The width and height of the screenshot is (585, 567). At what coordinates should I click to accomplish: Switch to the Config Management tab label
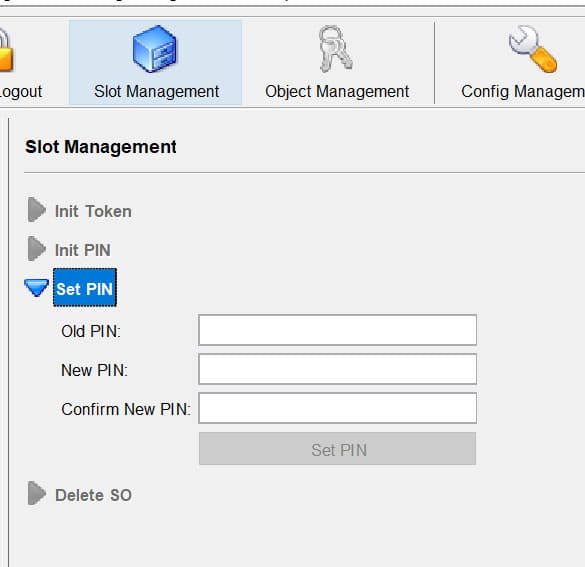(x=523, y=91)
